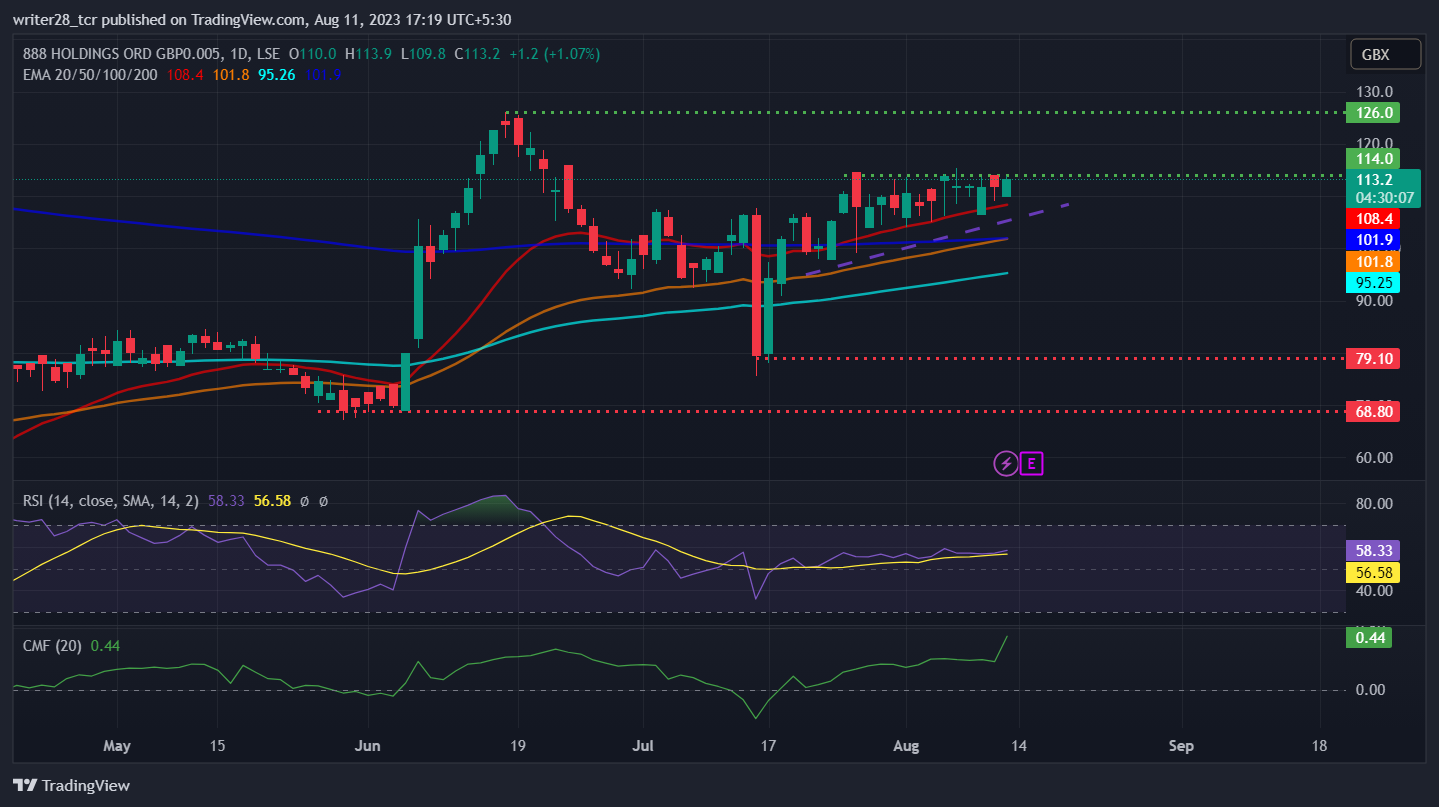Viewport: 1439px width, 807px height.
Task: Click the EMA 20 value 108.4 in the legend
Action: click(x=186, y=74)
